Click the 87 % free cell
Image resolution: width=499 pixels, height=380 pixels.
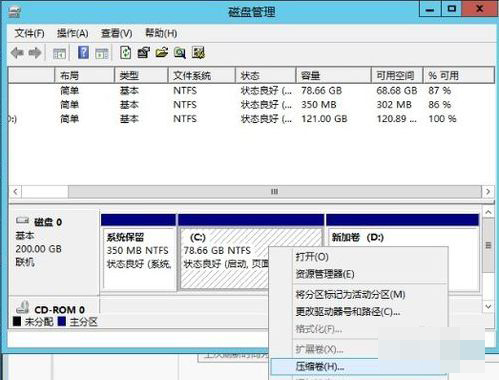[x=440, y=91]
